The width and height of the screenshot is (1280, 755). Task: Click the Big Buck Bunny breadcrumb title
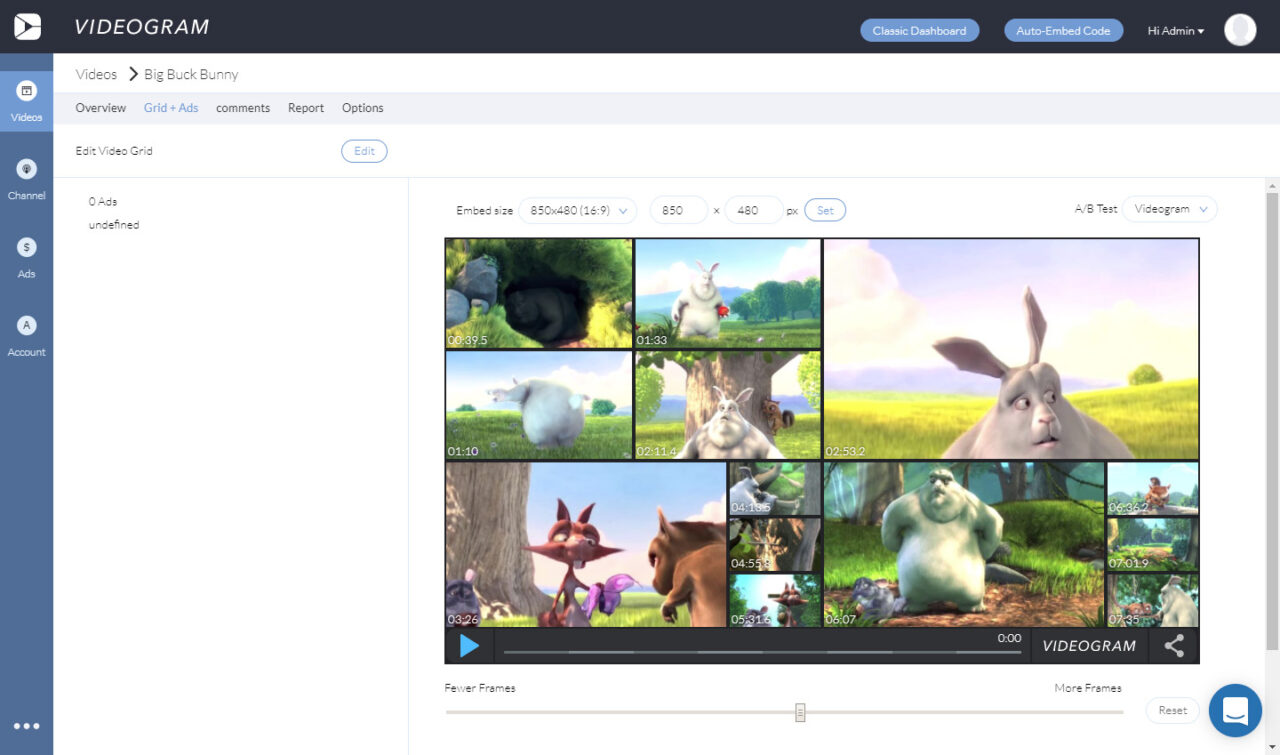[x=191, y=75]
